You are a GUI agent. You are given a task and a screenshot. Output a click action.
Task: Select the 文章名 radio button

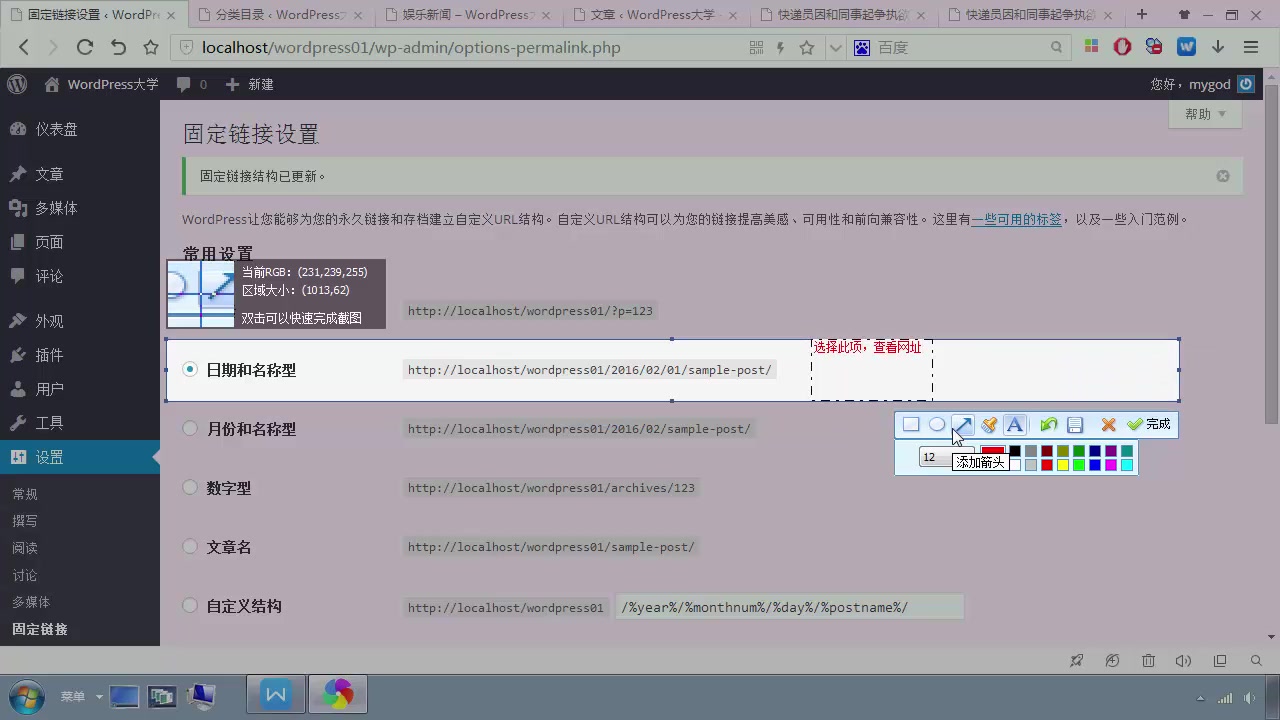pyautogui.click(x=190, y=547)
